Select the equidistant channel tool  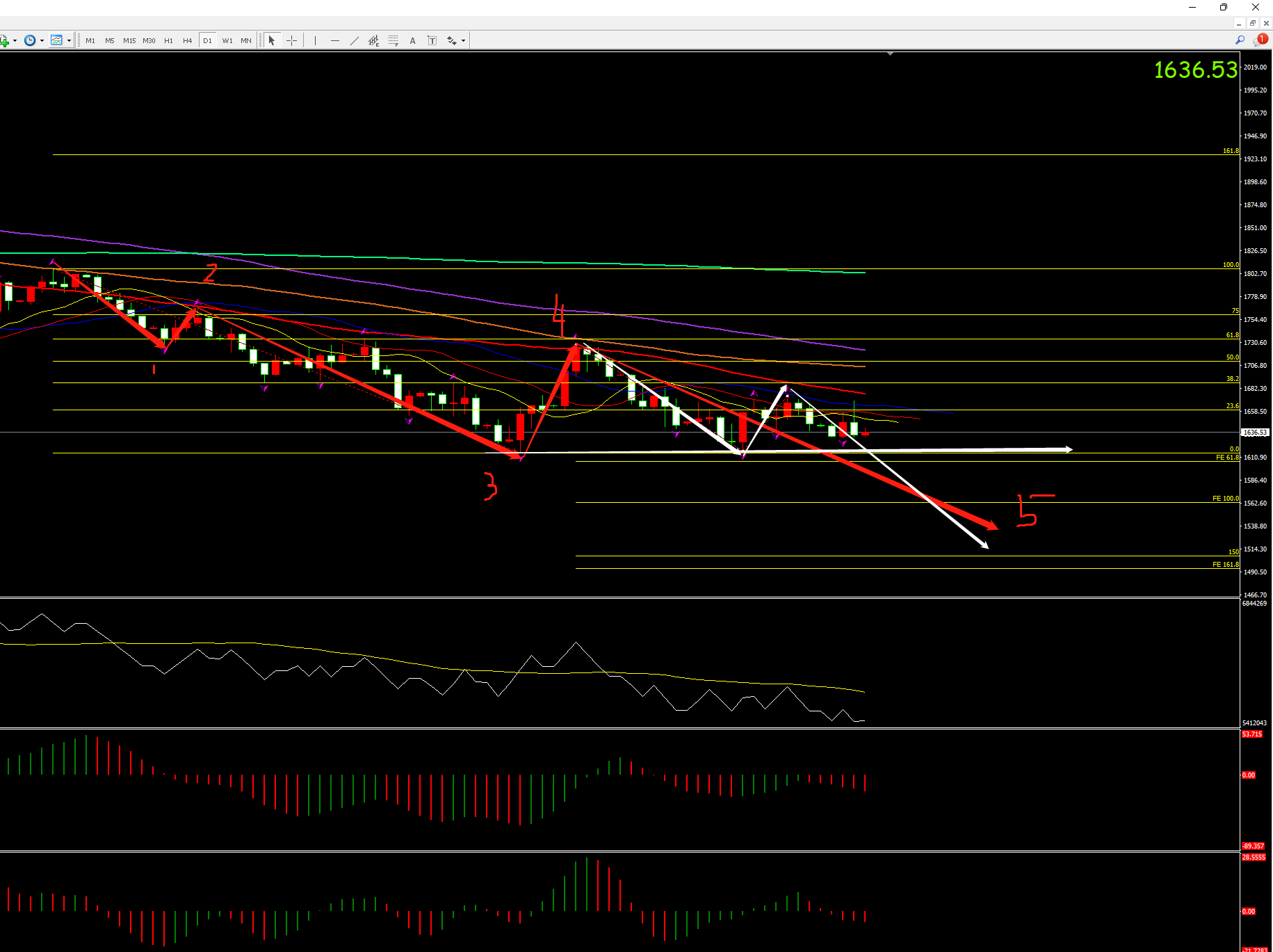tap(373, 40)
